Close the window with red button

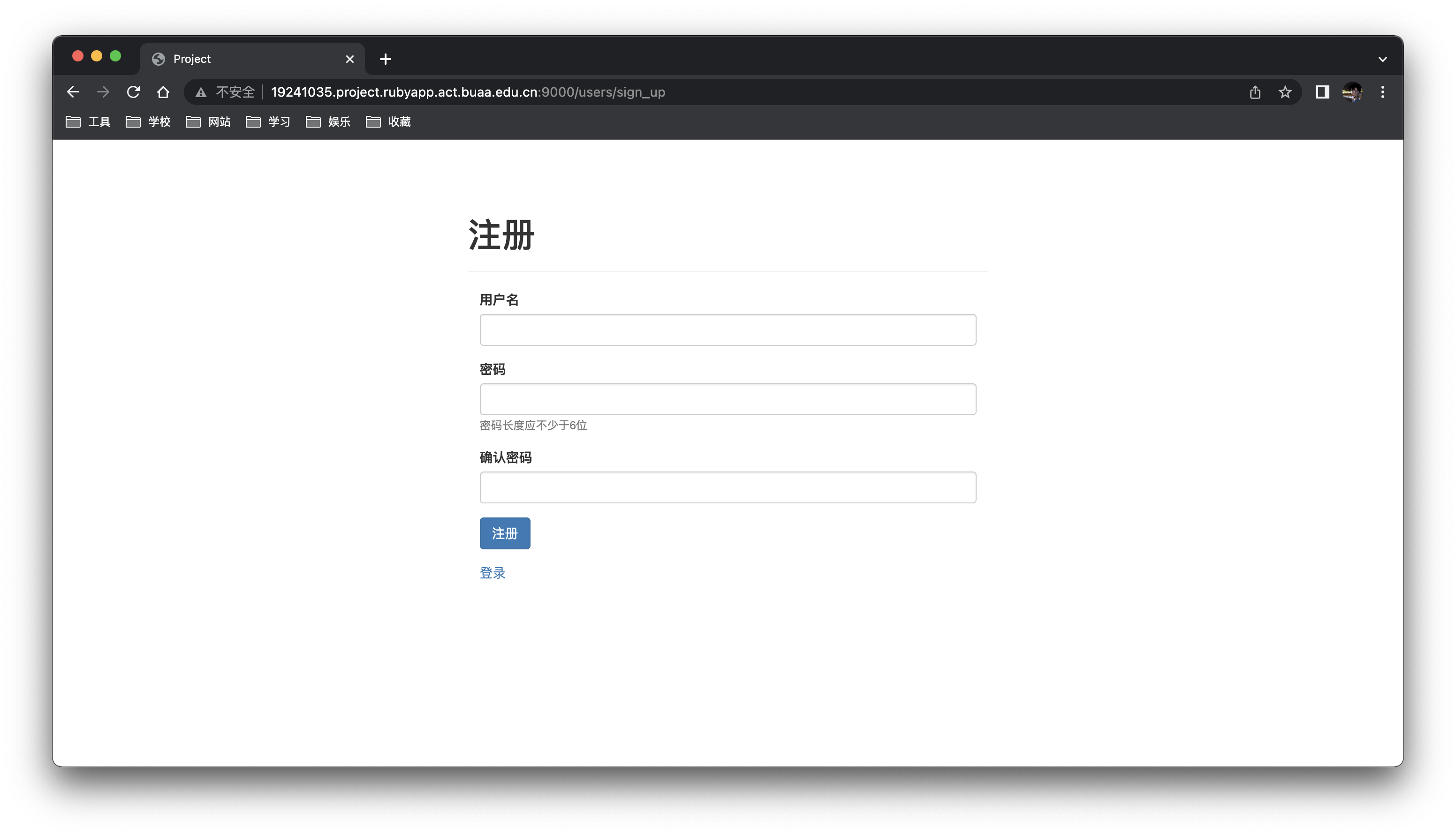[78, 56]
